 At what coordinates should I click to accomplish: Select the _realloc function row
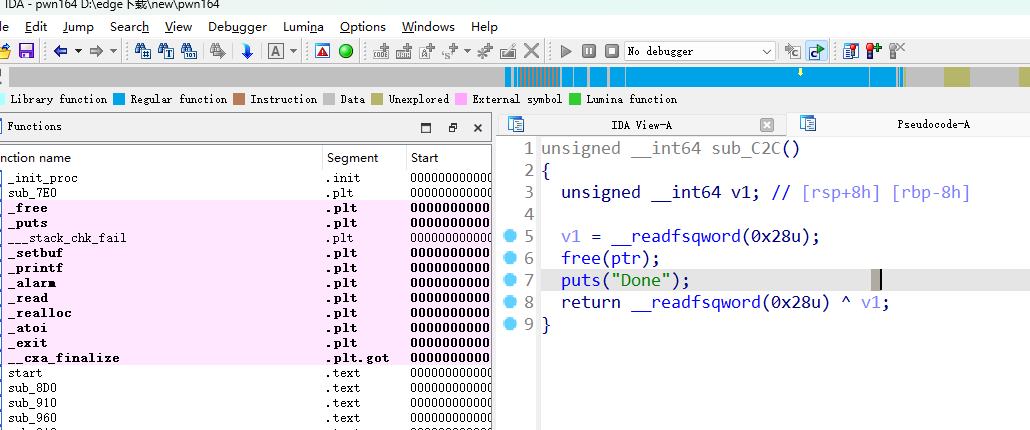coord(246,313)
